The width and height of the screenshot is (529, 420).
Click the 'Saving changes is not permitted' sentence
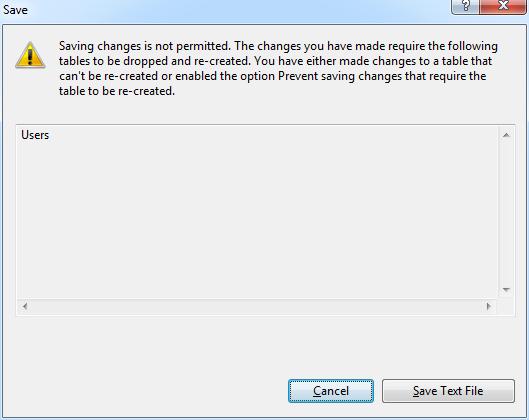click(x=144, y=46)
